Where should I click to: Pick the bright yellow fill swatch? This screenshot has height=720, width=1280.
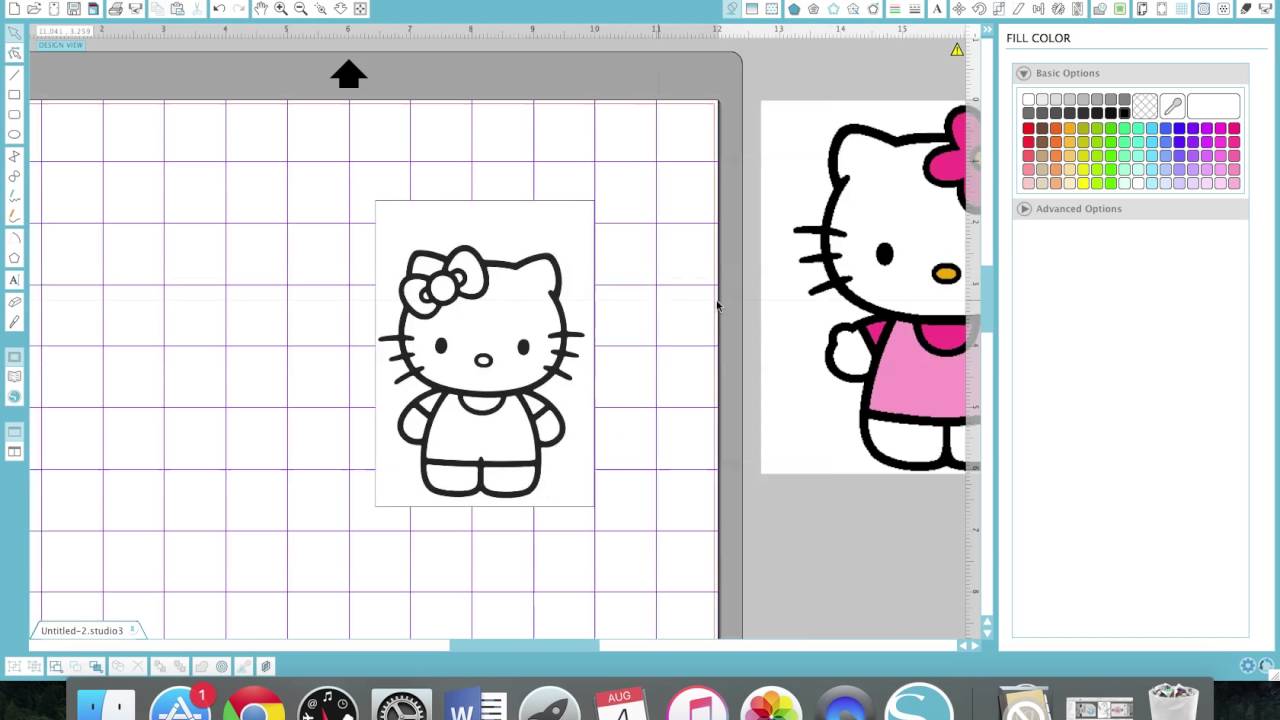click(x=1083, y=184)
